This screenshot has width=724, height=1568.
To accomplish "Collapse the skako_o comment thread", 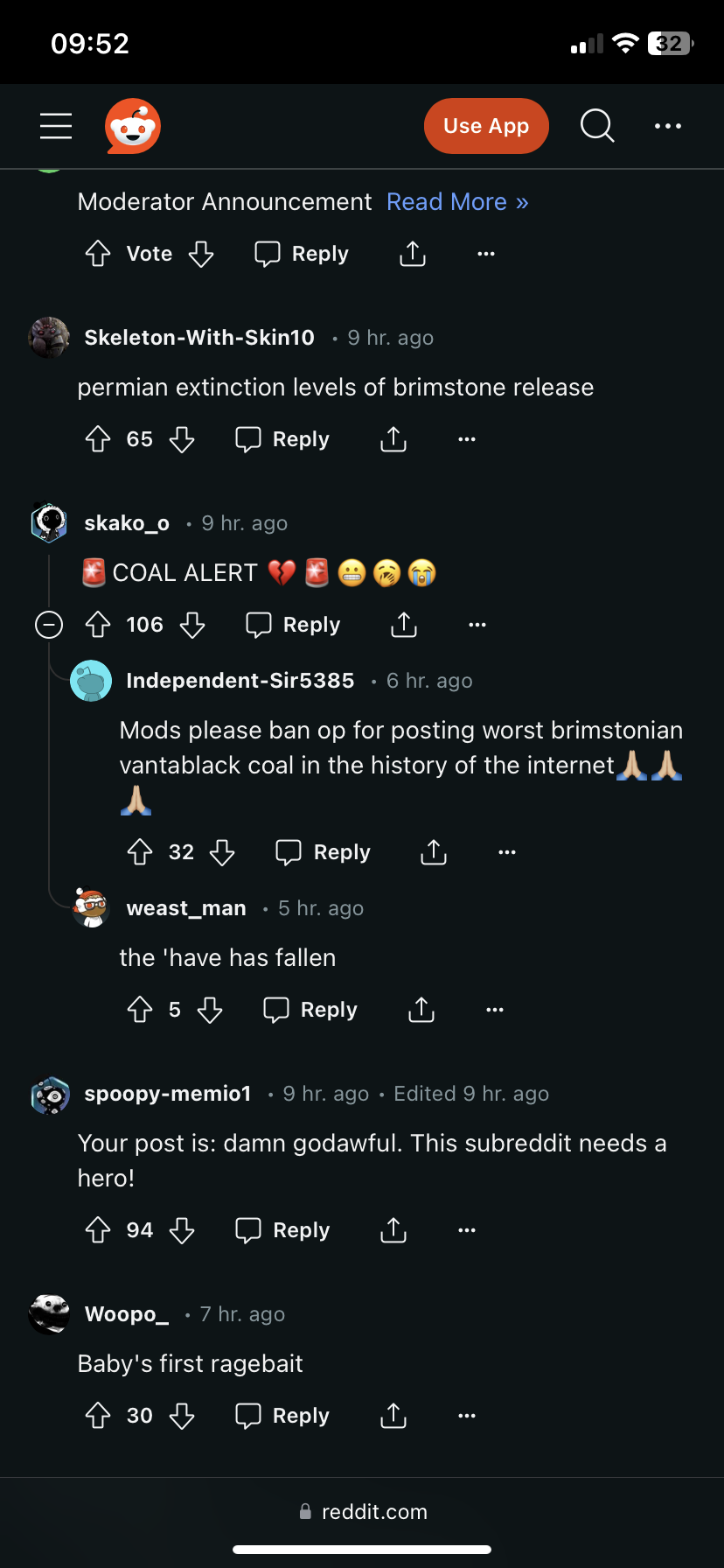I will [x=49, y=625].
